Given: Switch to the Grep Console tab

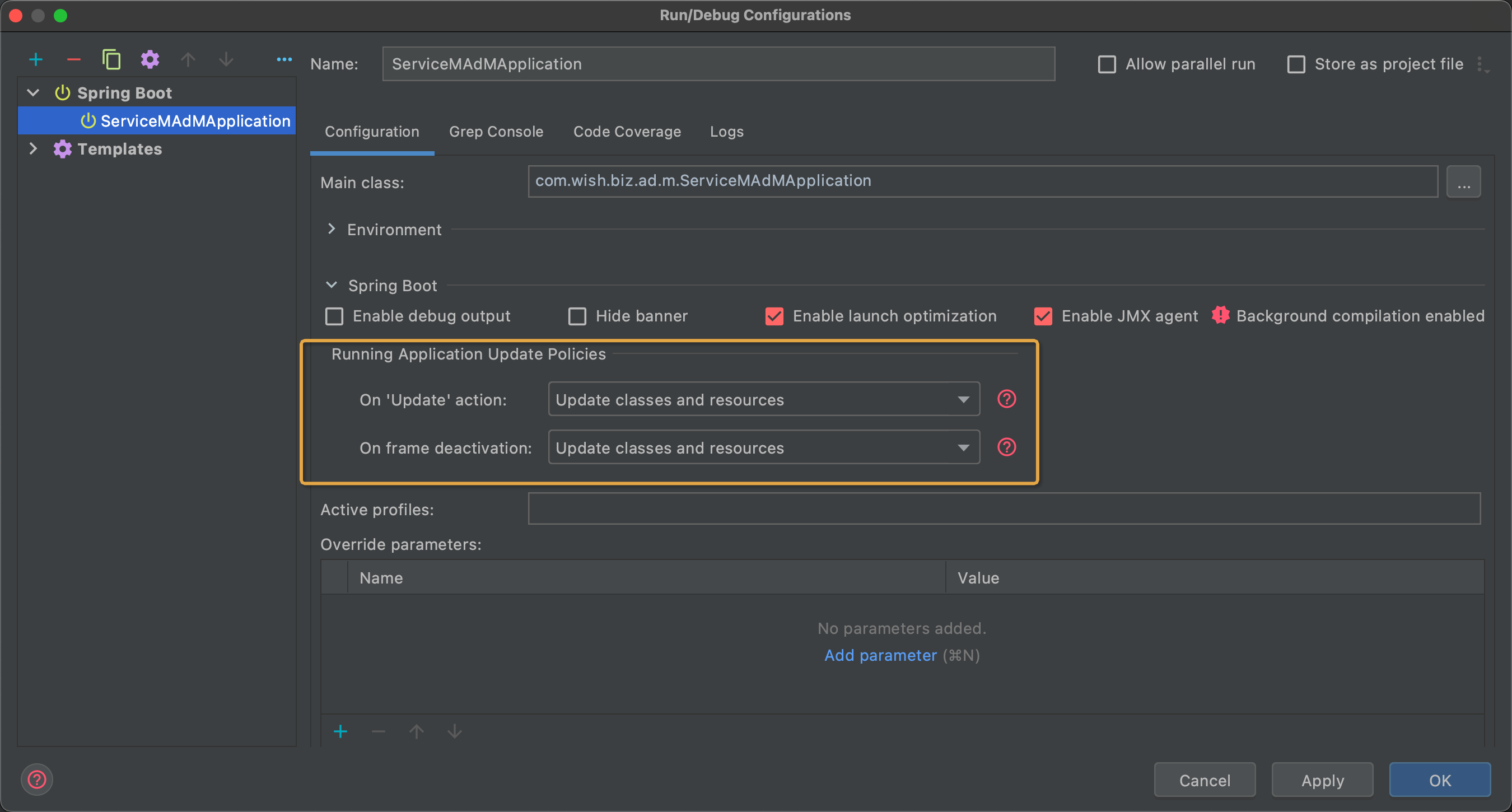Looking at the screenshot, I should 496,132.
